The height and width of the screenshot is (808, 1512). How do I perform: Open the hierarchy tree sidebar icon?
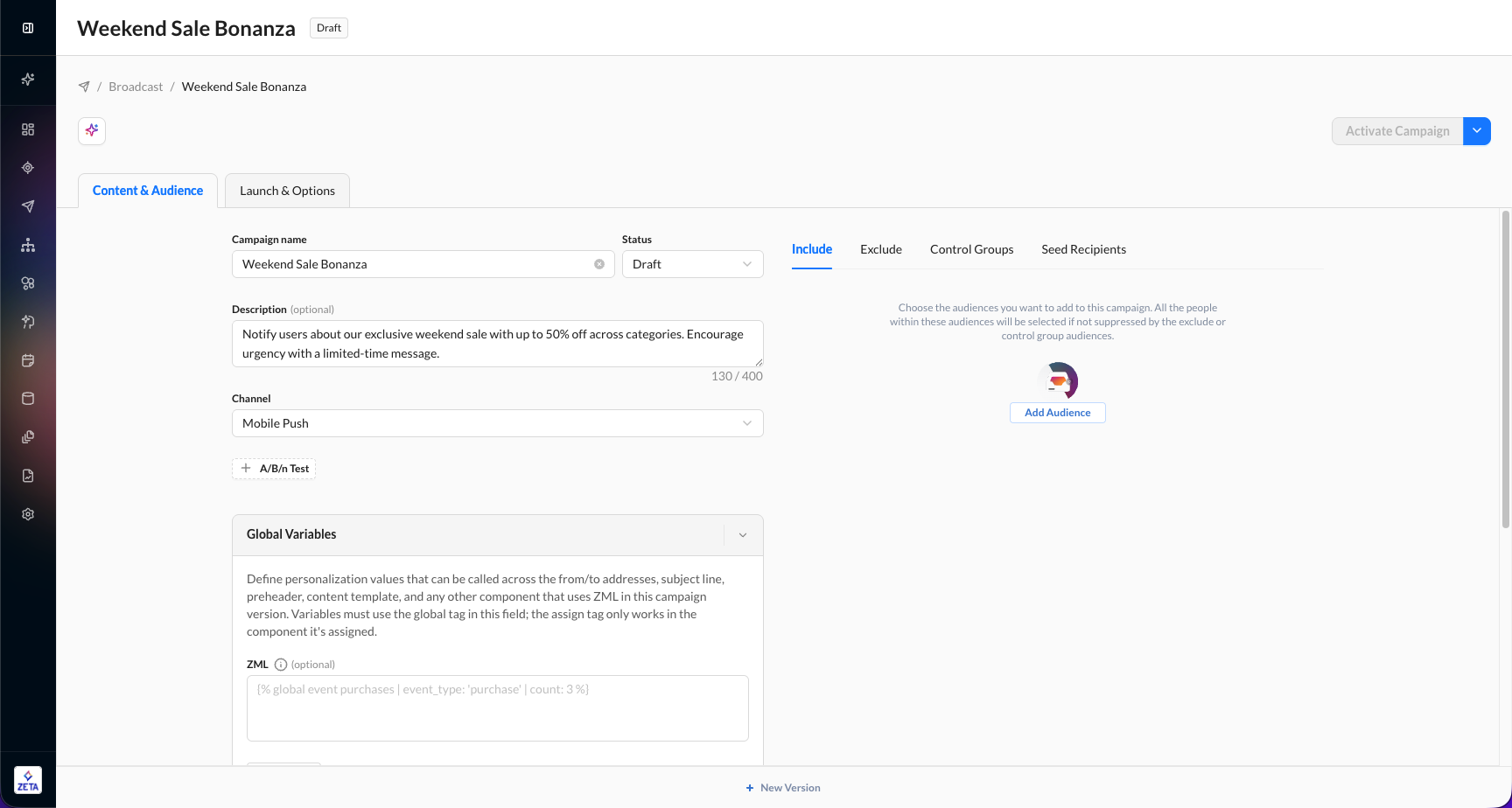(x=28, y=245)
